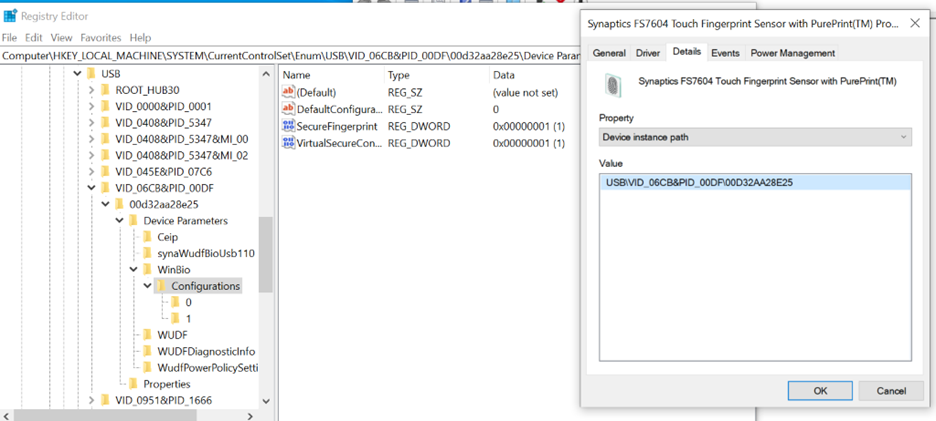Click the VID_0000&PID_0001 folder icon
Screen dimensions: 936x421
pyautogui.click(x=105, y=106)
